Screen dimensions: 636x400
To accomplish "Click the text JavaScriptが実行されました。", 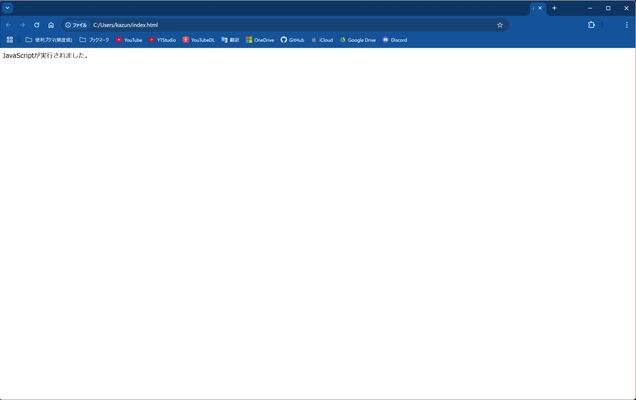I will (x=45, y=56).
